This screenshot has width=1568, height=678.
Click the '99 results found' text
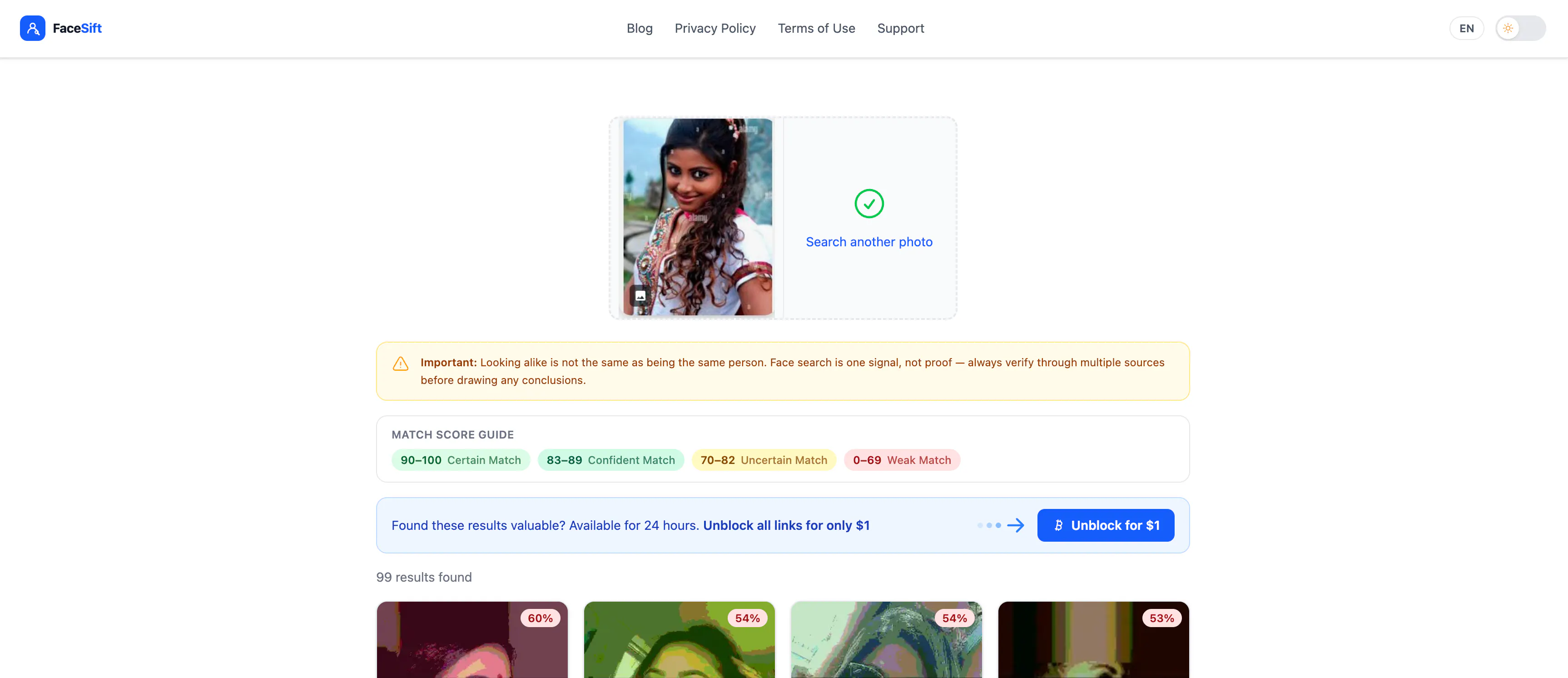[424, 577]
